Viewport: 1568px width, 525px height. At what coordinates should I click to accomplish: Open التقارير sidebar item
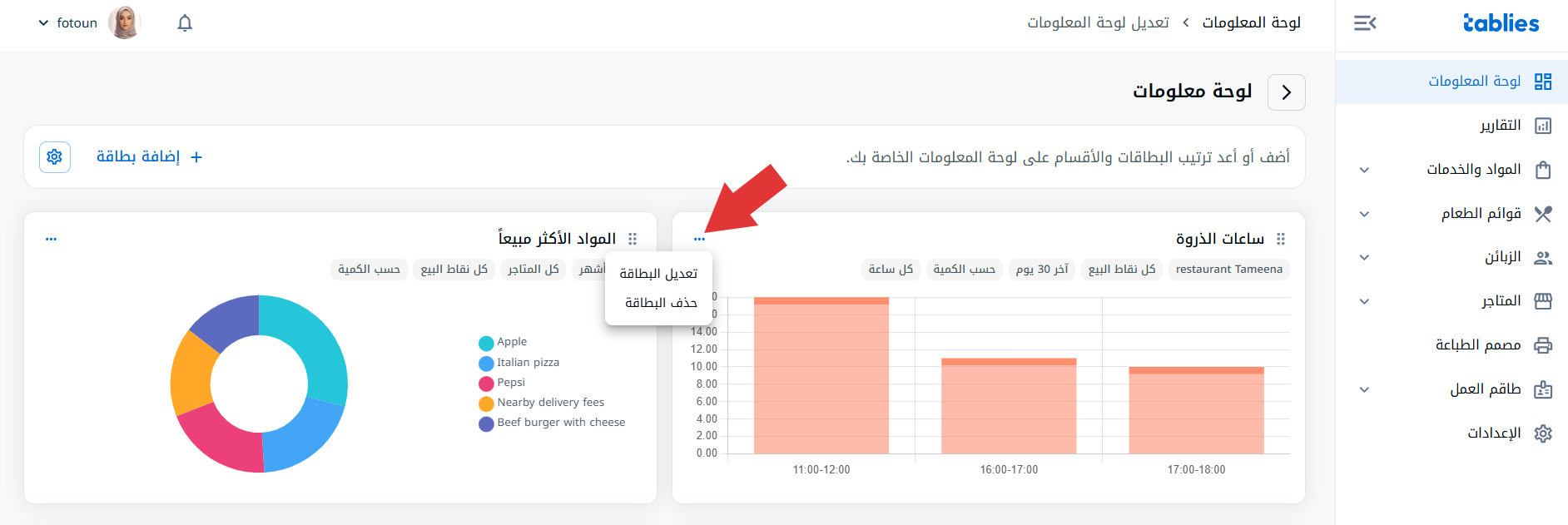click(1451, 126)
